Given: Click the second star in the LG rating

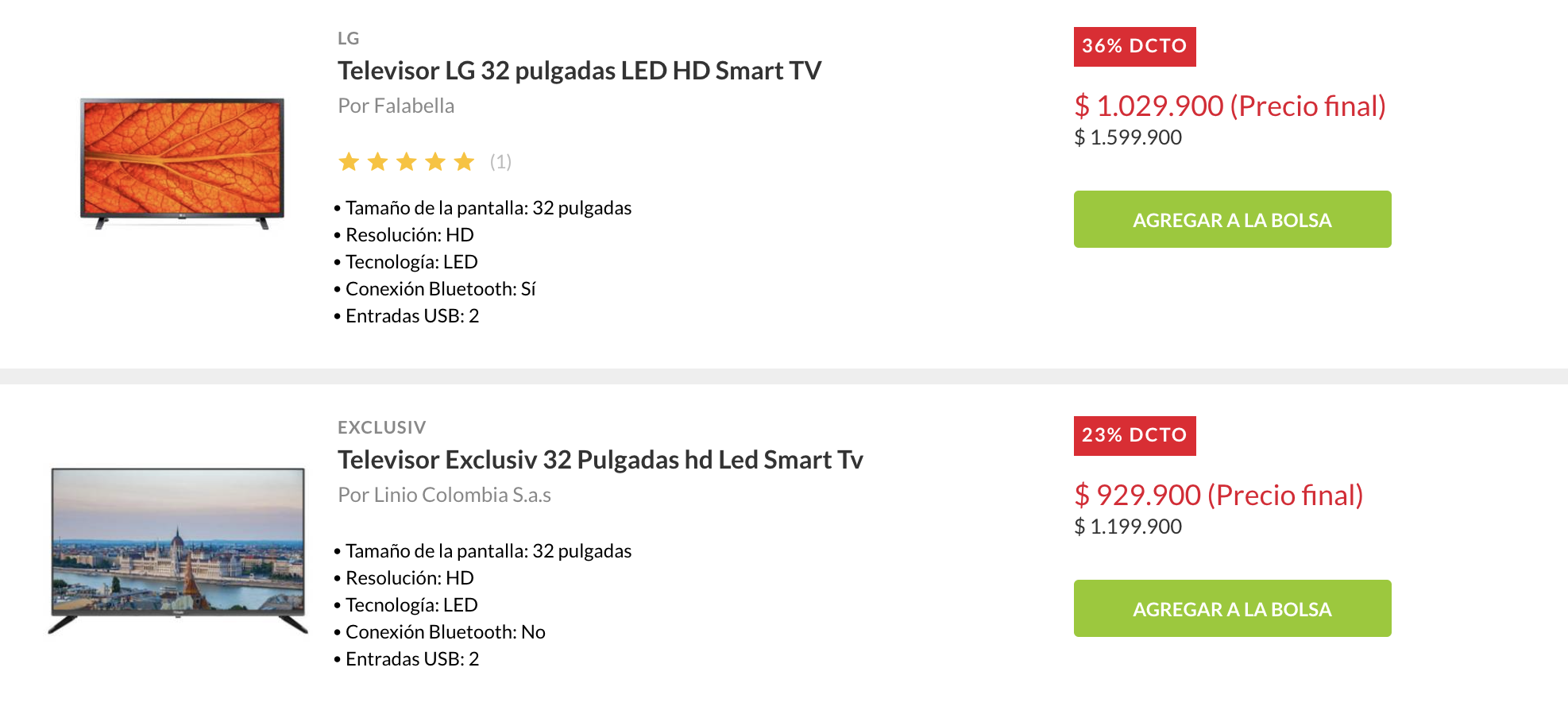Looking at the screenshot, I should click(x=377, y=162).
